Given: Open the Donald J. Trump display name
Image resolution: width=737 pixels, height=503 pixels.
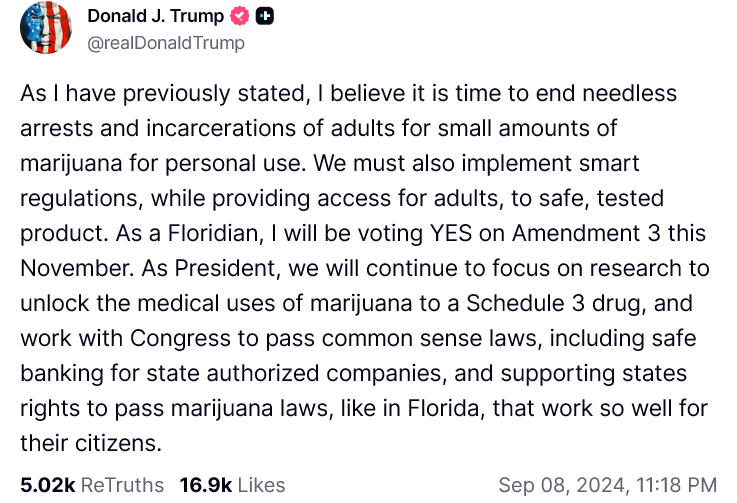Looking at the screenshot, I should tap(156, 17).
